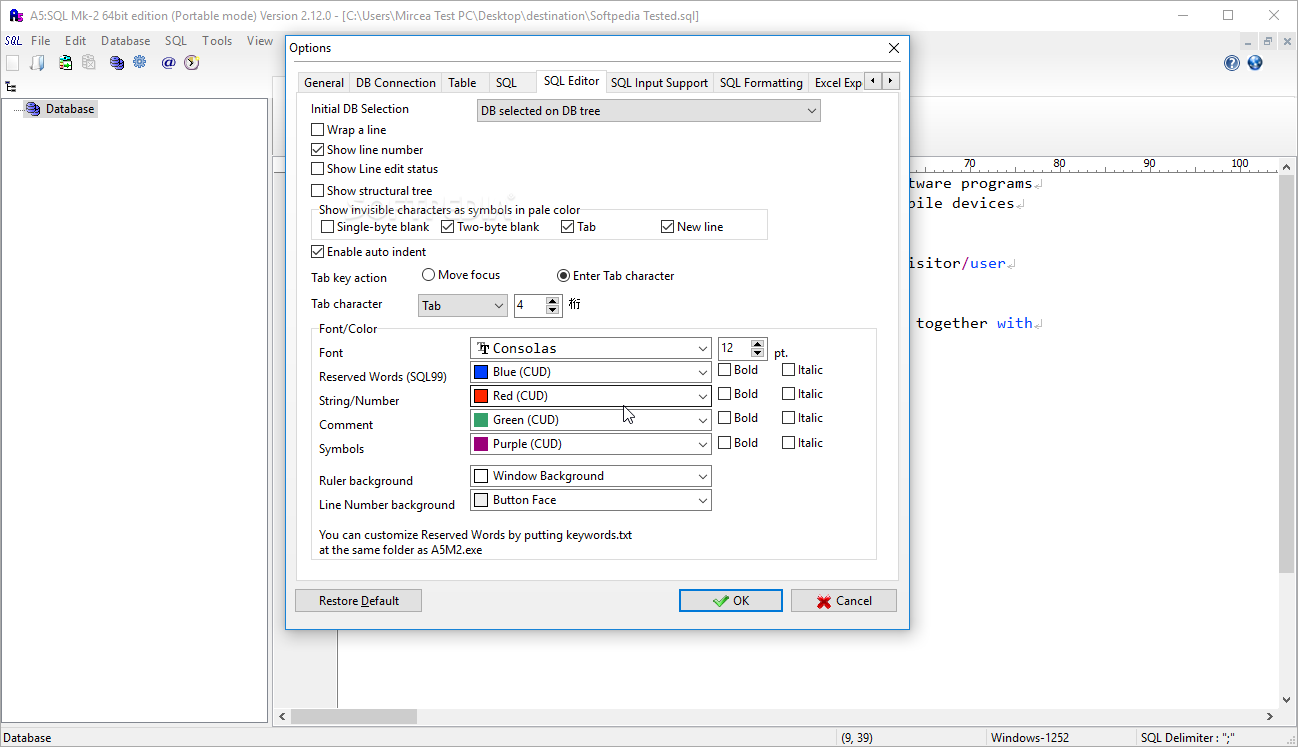Screen dimensions: 1298x747
Task: Open Line Number background Button Face dropdown
Action: 591,500
